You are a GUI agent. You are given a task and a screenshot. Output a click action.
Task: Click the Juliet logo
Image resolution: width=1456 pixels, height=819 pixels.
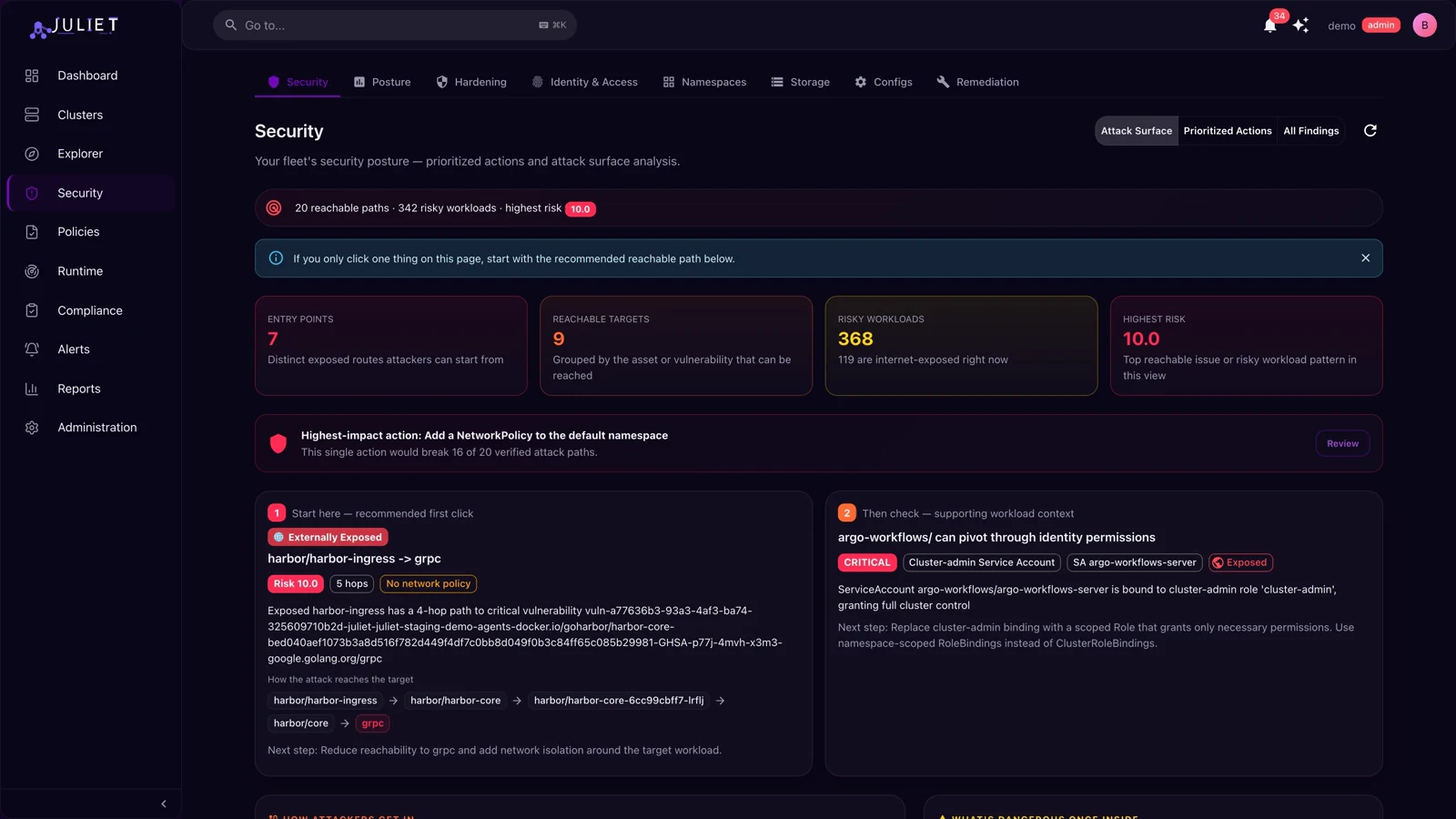[75, 27]
